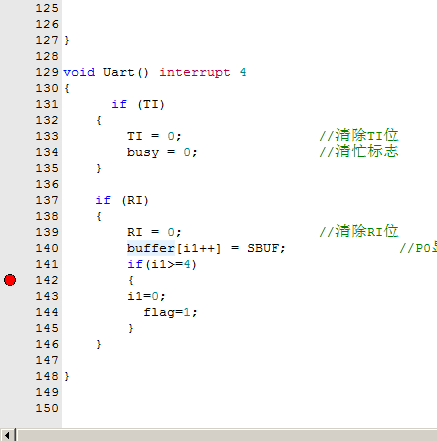437x441 pixels.
Task: Click 'if(i1>=4)' on line 141
Action: coord(162,264)
